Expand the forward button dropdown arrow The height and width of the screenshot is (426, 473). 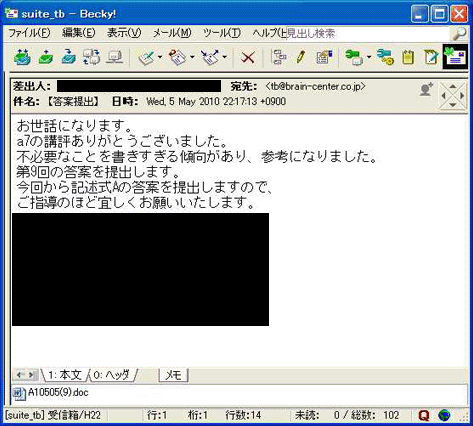[x=192, y=57]
